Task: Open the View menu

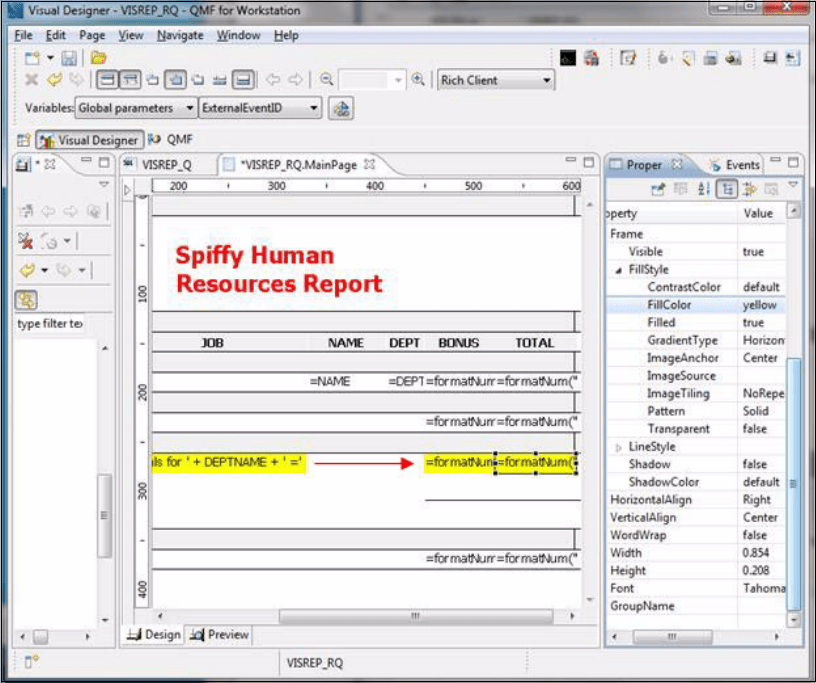Action: click(131, 35)
